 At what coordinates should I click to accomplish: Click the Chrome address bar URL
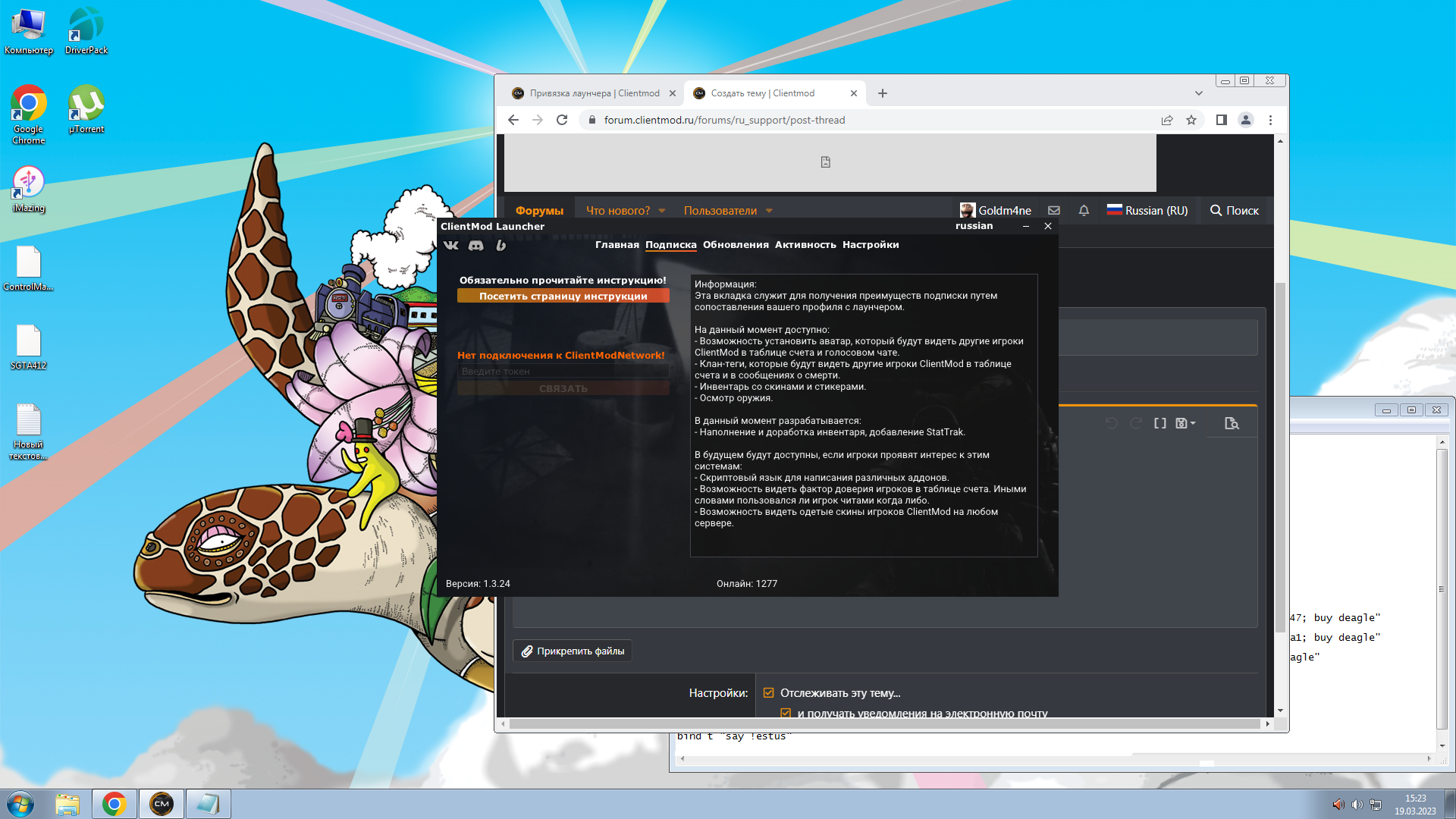pos(724,120)
